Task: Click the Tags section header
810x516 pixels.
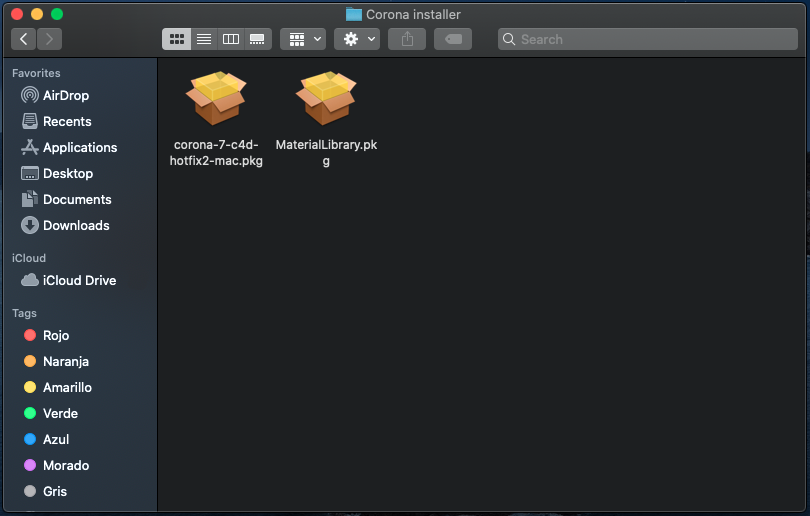Action: point(24,314)
